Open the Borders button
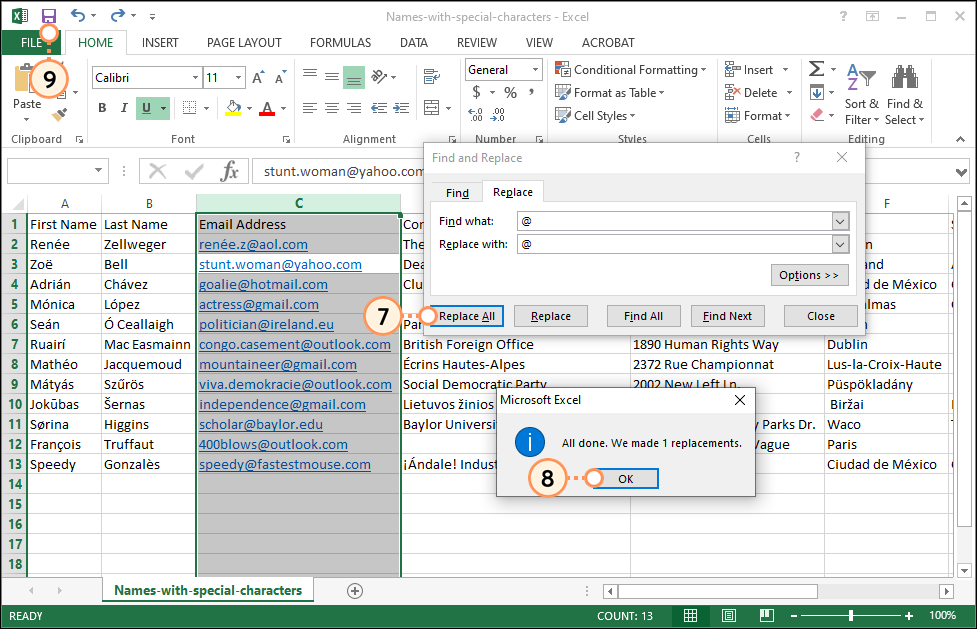This screenshot has height=629, width=977. coord(189,108)
